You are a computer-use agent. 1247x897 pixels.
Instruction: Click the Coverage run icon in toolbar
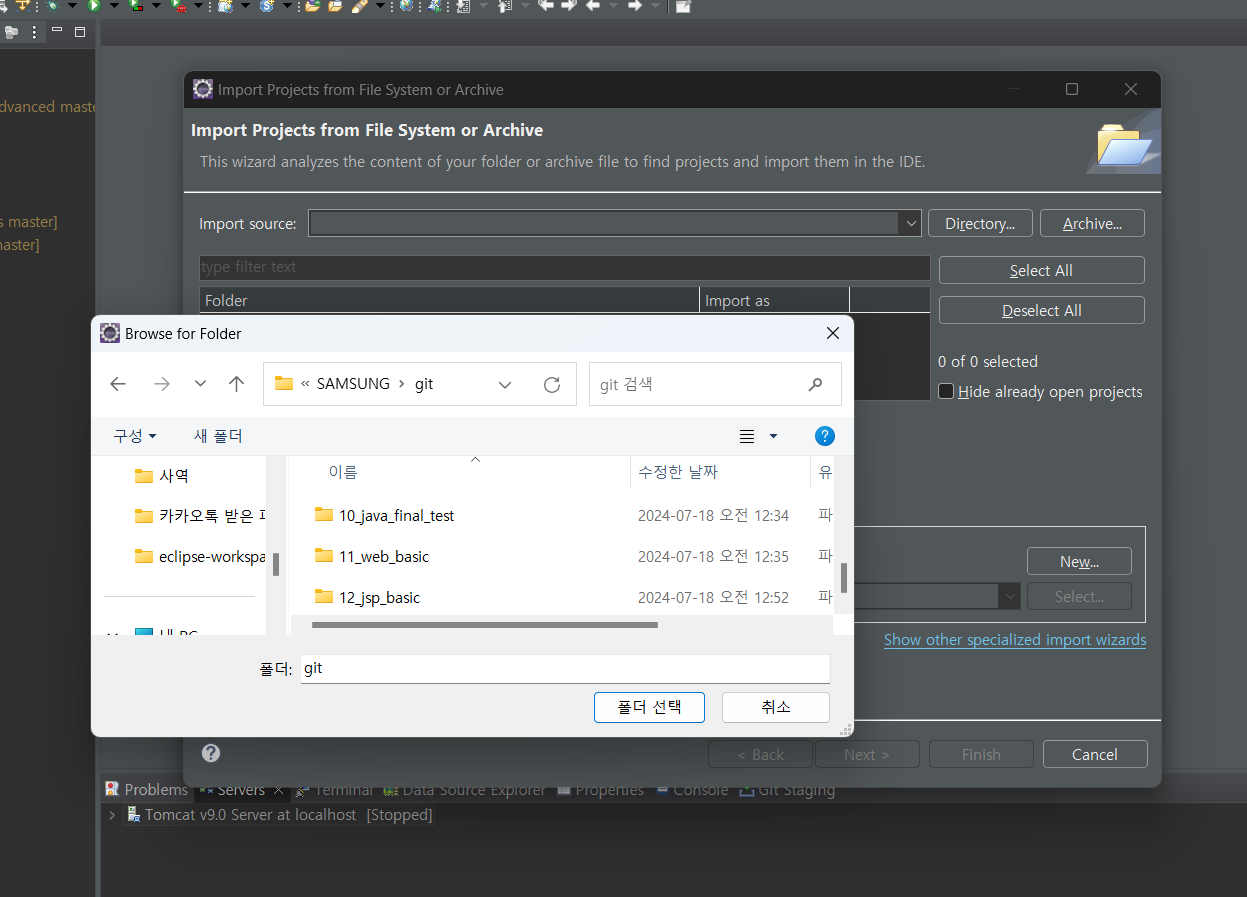136,6
